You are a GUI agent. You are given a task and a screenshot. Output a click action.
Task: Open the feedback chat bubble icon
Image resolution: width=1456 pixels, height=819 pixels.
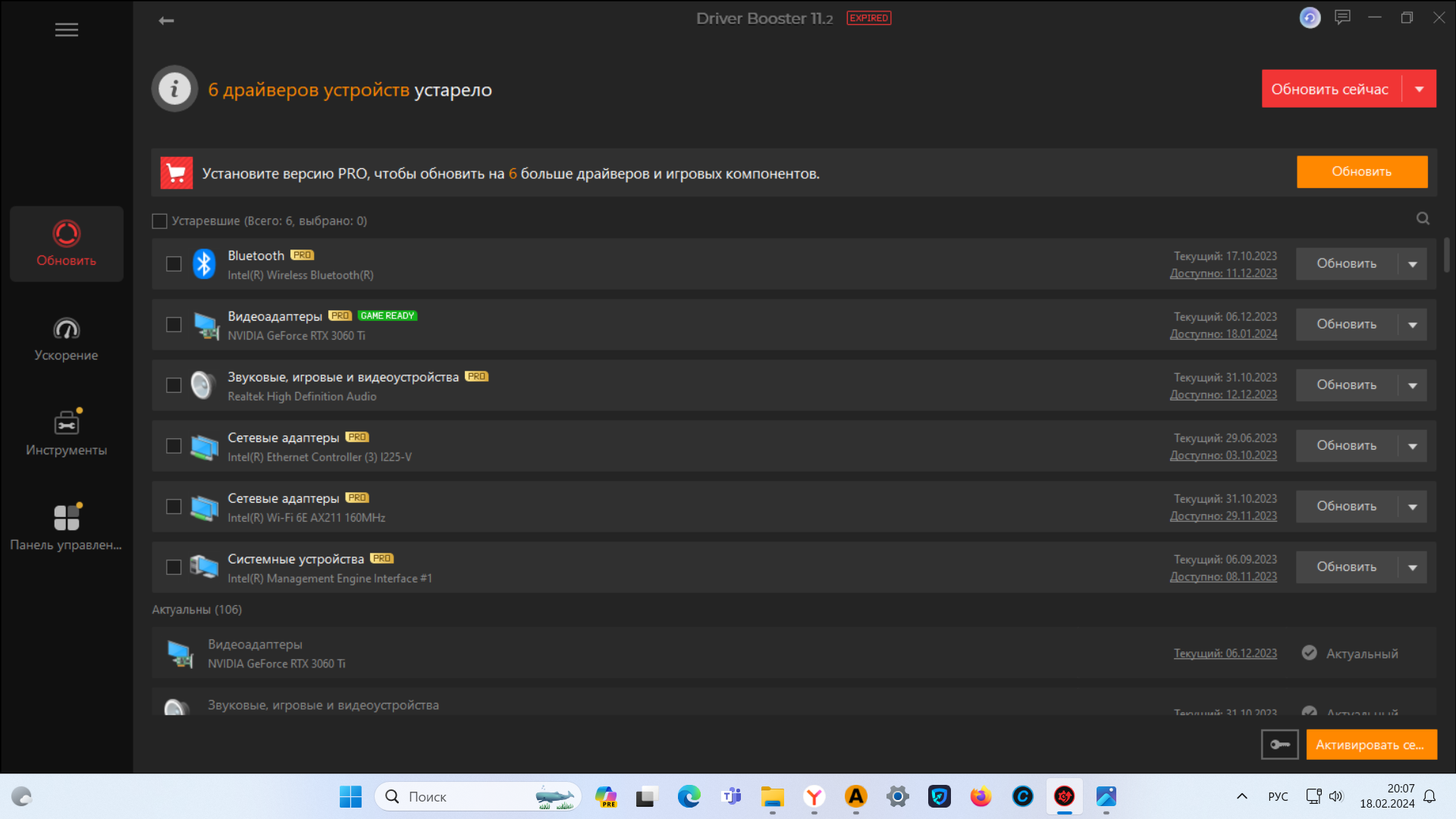(1342, 17)
